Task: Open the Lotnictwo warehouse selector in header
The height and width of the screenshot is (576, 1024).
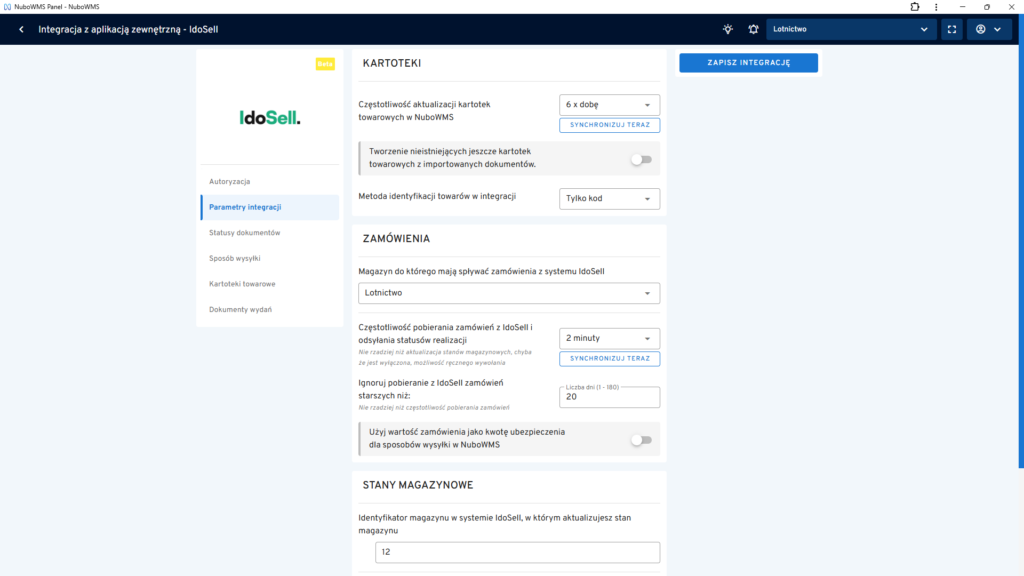Action: (851, 29)
